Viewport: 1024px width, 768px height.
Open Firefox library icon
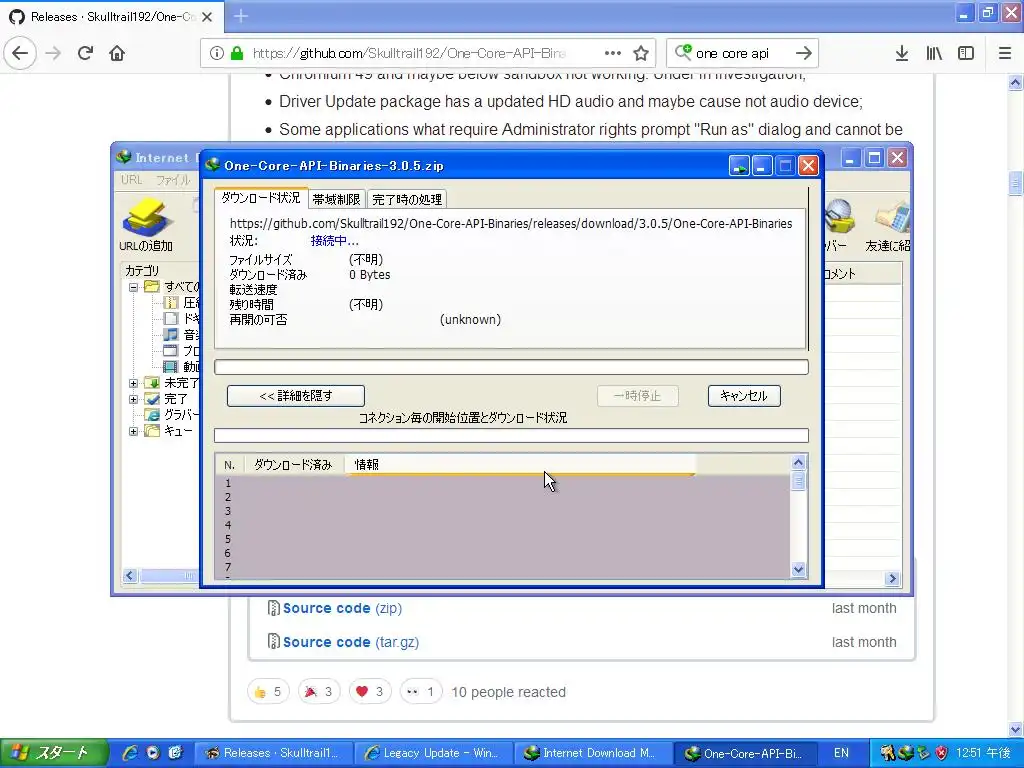tap(934, 53)
